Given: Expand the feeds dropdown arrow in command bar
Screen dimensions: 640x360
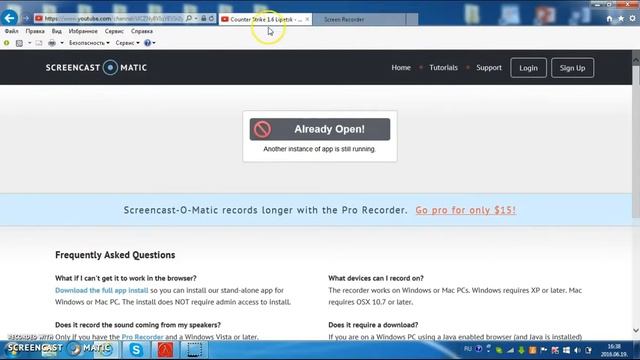Looking at the screenshot, I should (29, 43).
